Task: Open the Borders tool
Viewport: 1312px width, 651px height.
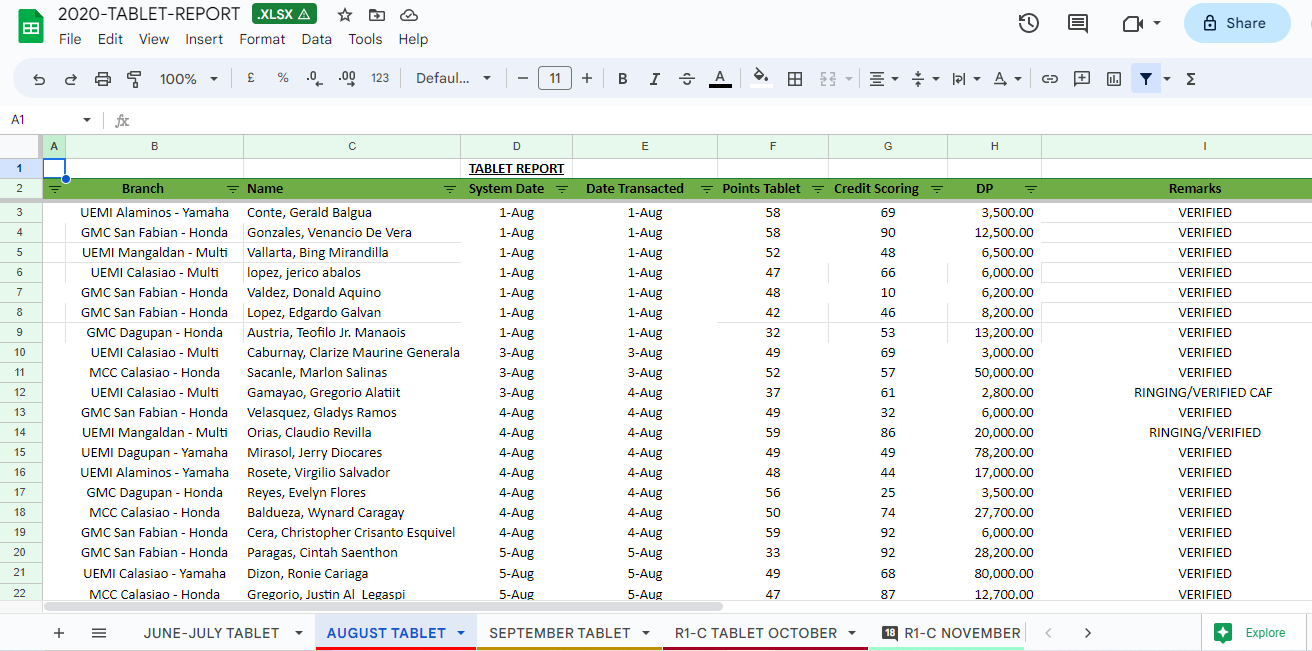Action: tap(795, 79)
